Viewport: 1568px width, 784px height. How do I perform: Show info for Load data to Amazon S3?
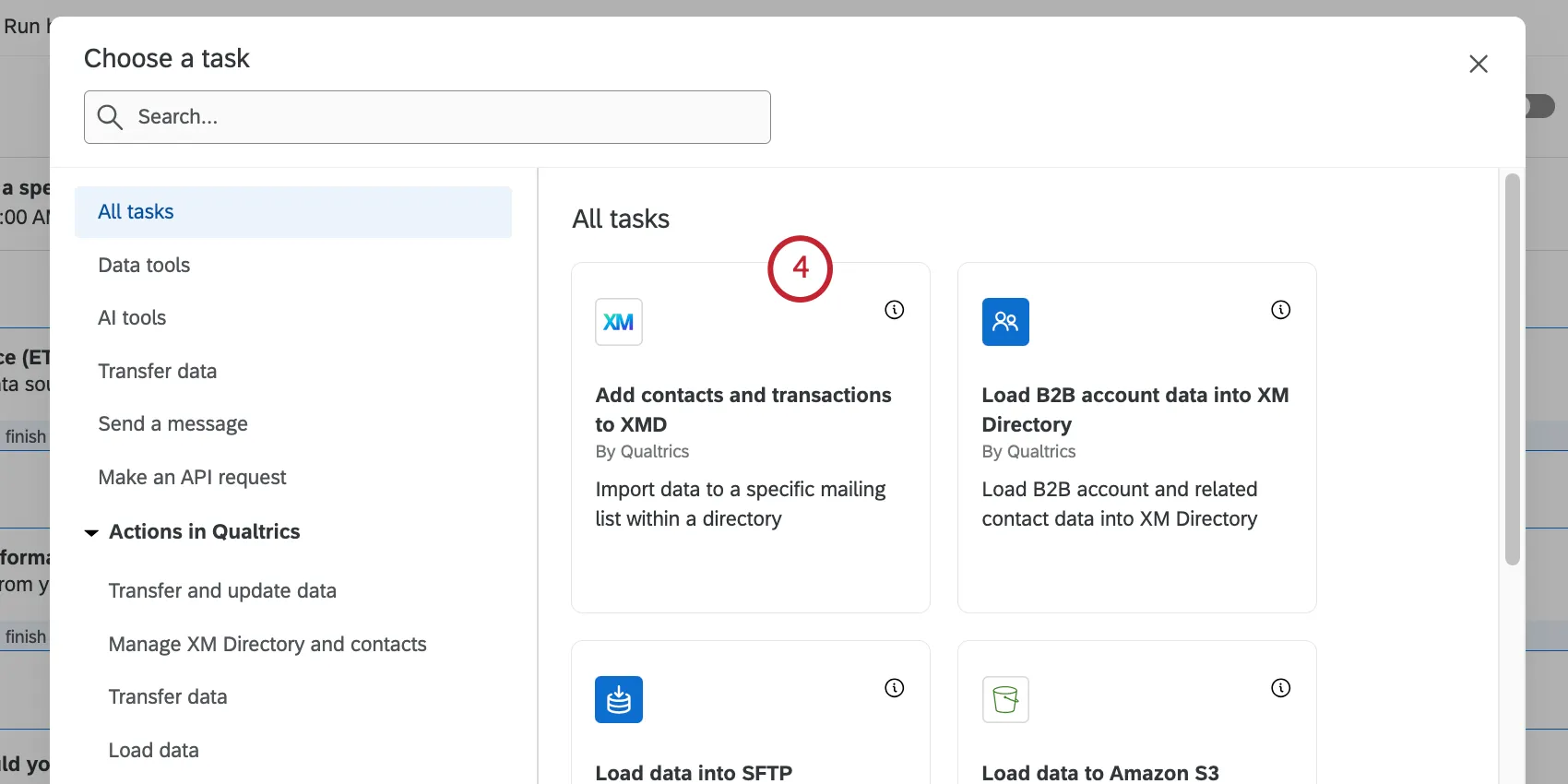(1280, 688)
